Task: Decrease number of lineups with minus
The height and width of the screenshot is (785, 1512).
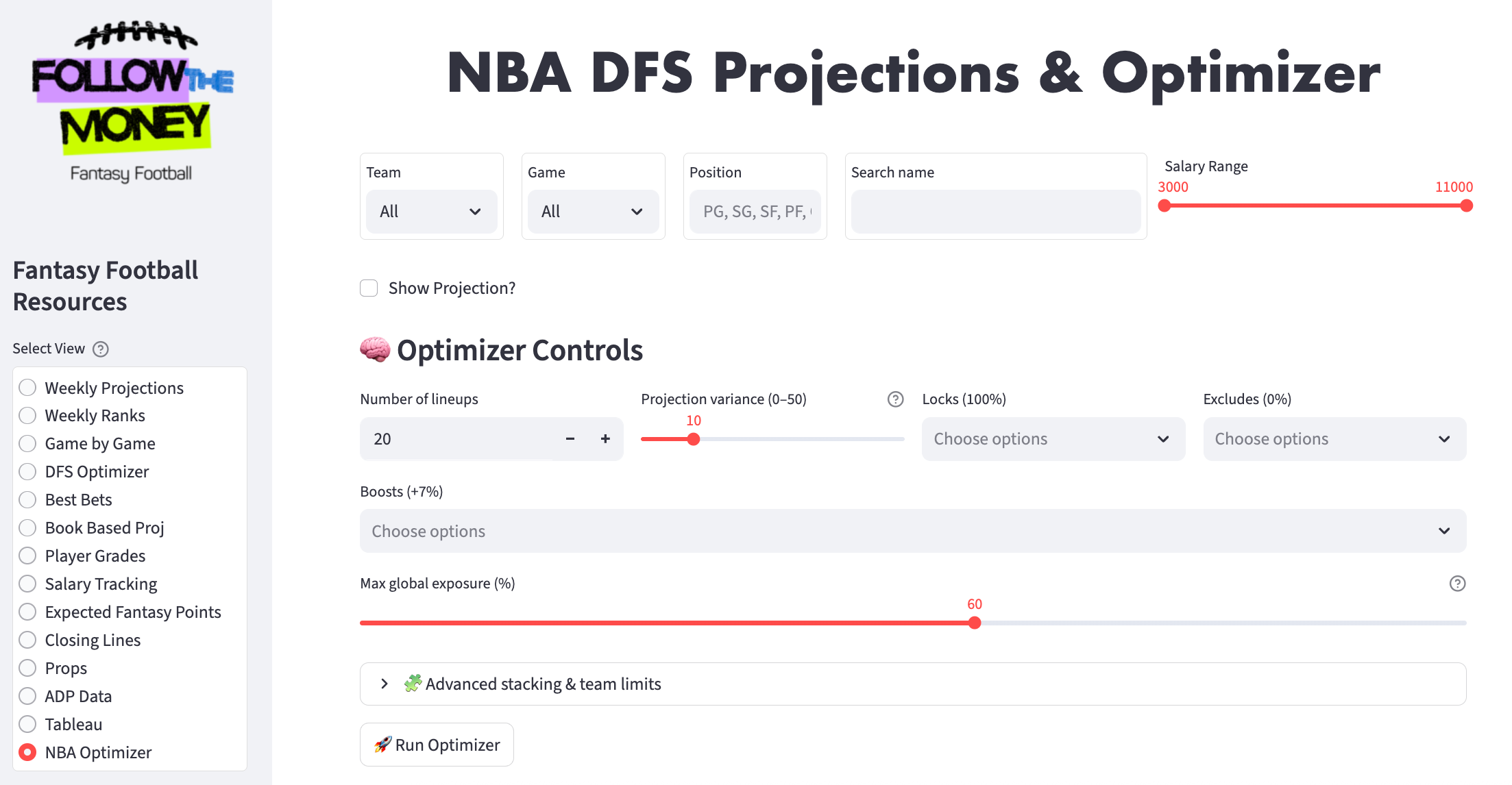Action: (x=570, y=439)
